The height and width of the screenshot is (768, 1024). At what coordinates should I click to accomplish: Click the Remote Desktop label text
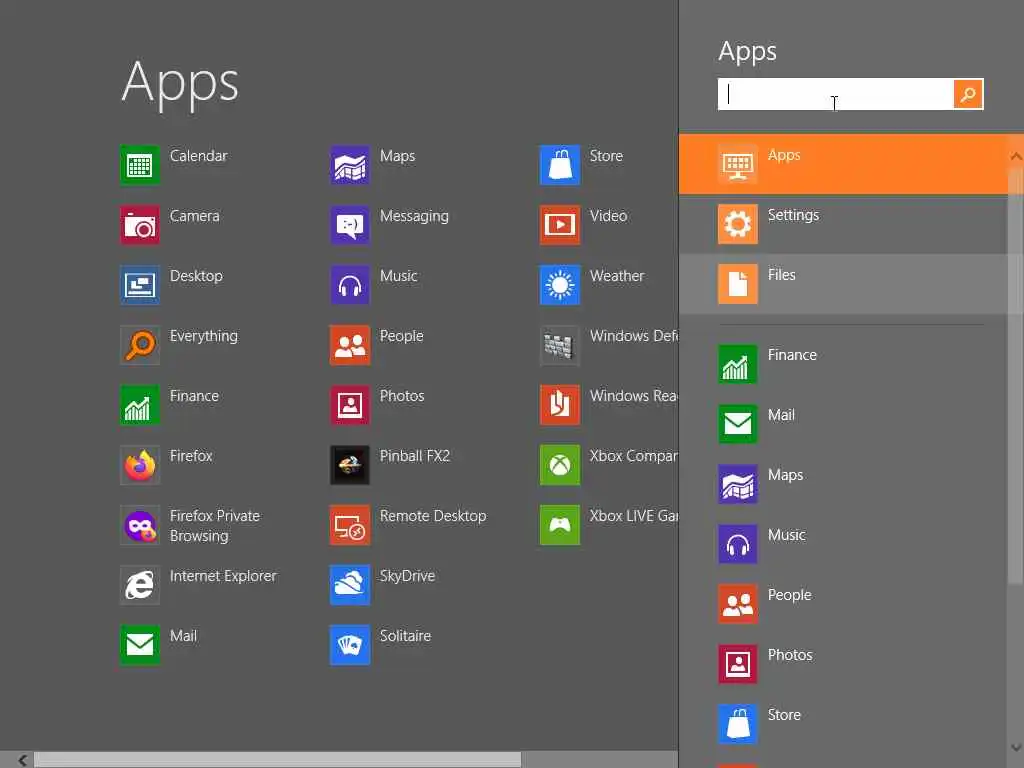pos(433,516)
